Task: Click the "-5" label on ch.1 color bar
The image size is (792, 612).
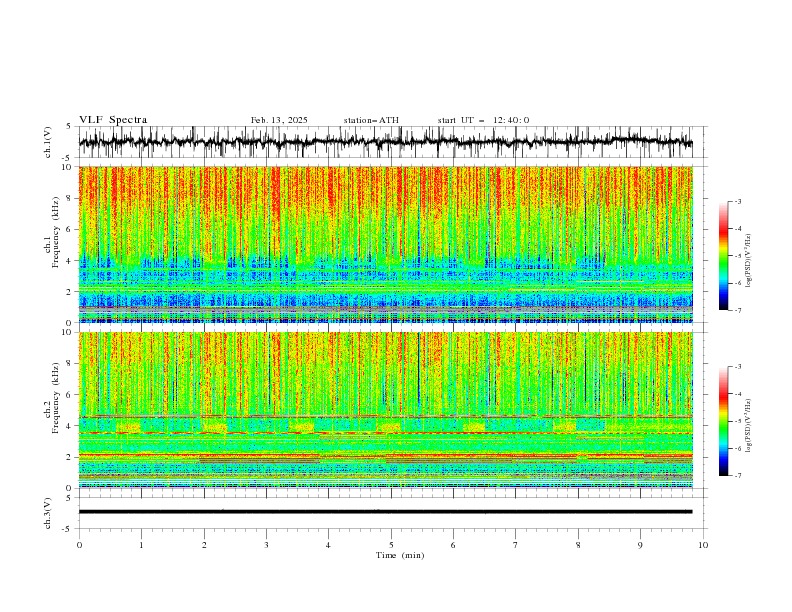Action: pos(738,256)
